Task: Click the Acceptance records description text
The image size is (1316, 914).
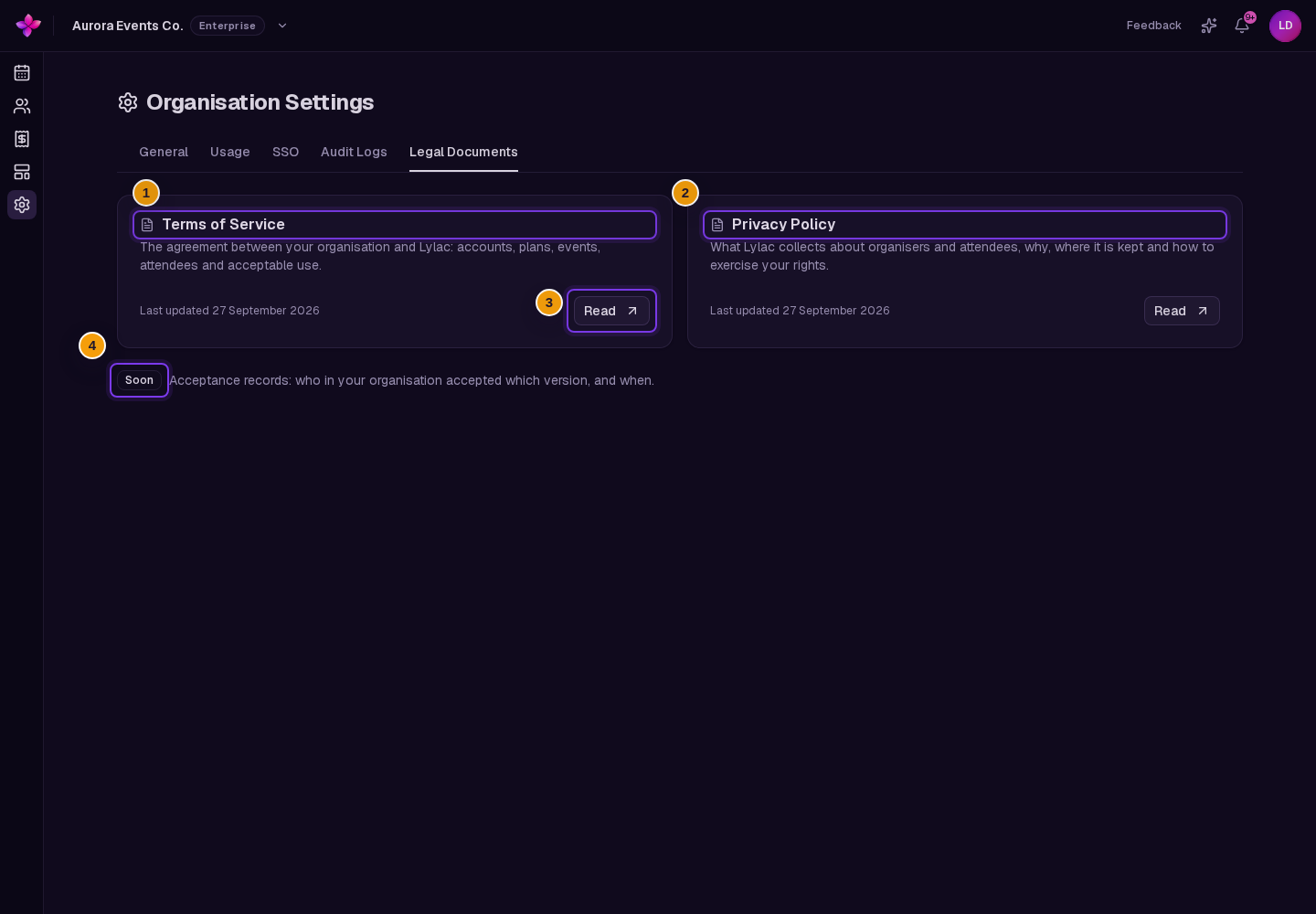Action: coord(411,380)
